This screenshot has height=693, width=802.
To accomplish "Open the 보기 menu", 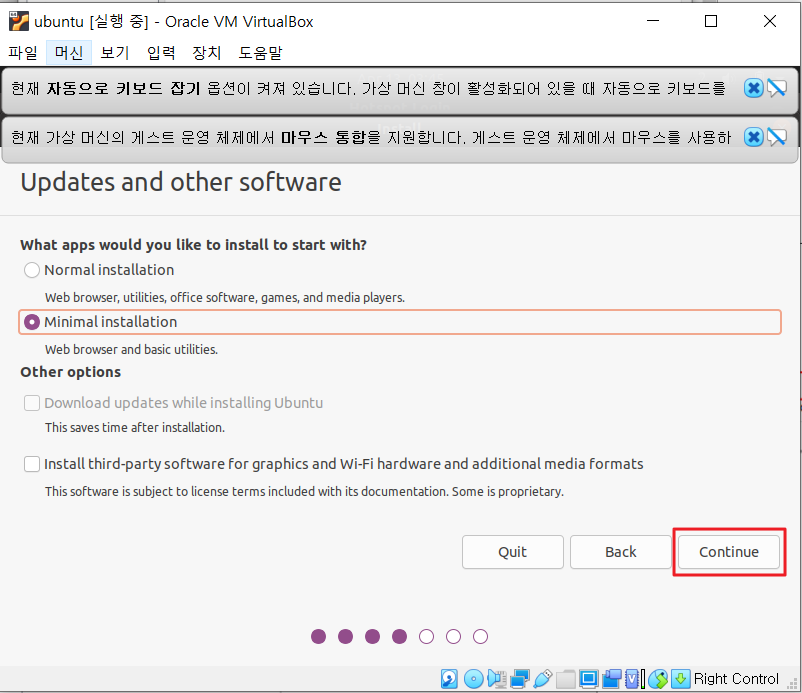I will [x=115, y=53].
